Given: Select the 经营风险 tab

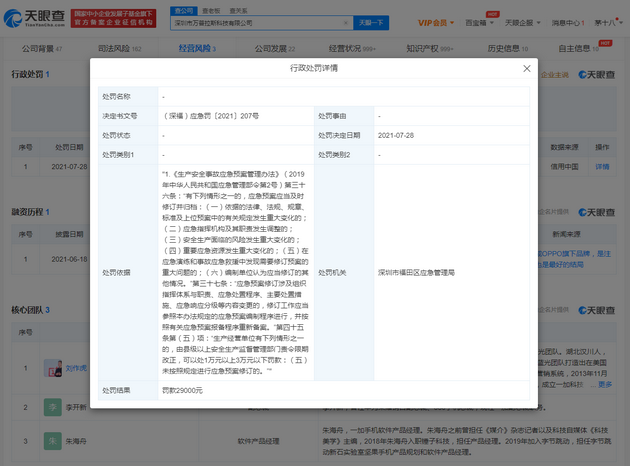Looking at the screenshot, I should 198,48.
